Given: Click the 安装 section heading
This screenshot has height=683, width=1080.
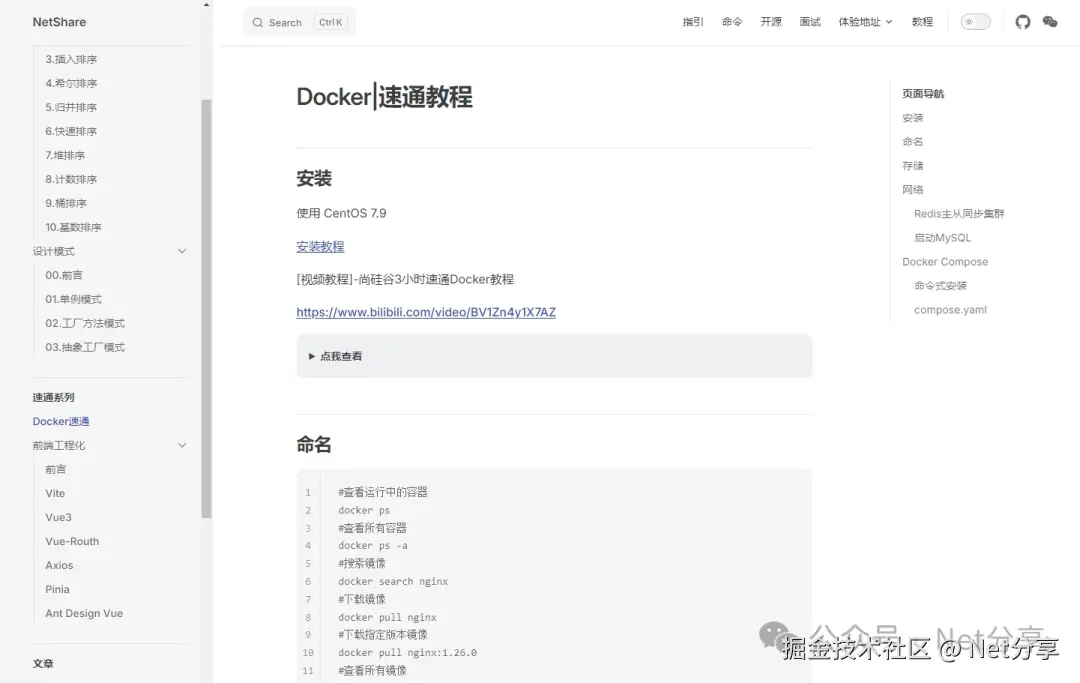Looking at the screenshot, I should (x=314, y=179).
